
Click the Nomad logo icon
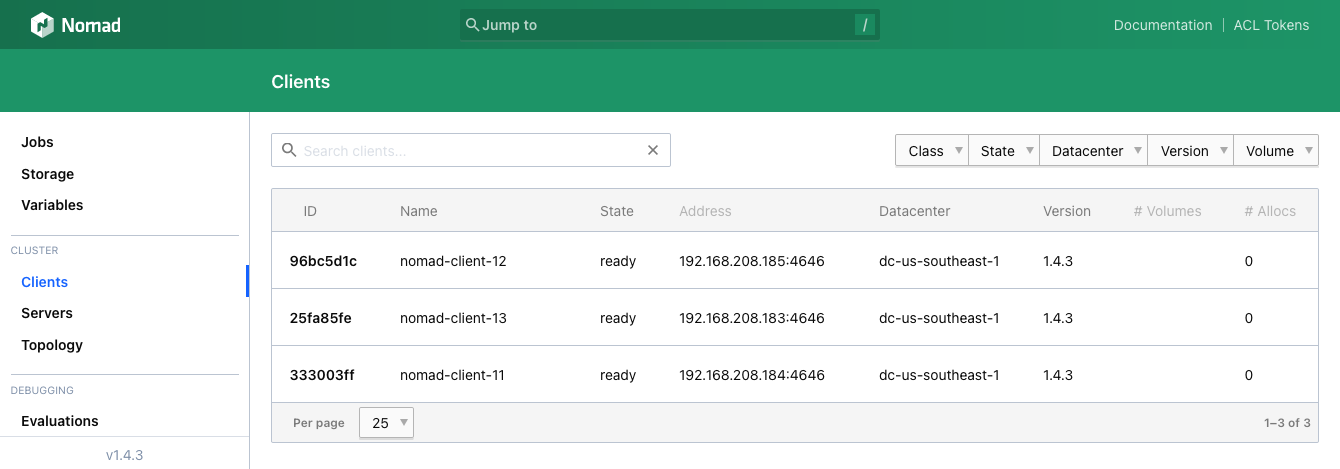tap(42, 25)
